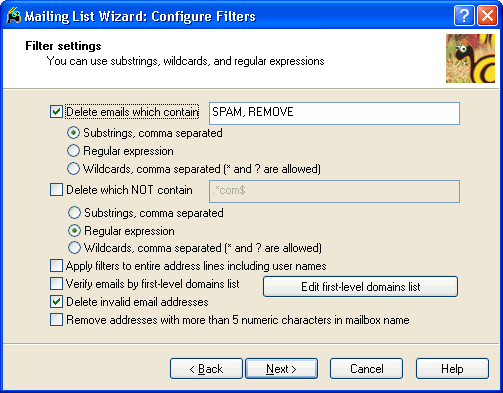Select second Substrings radio under NOT contain
This screenshot has height=393, width=503.
(x=74, y=213)
